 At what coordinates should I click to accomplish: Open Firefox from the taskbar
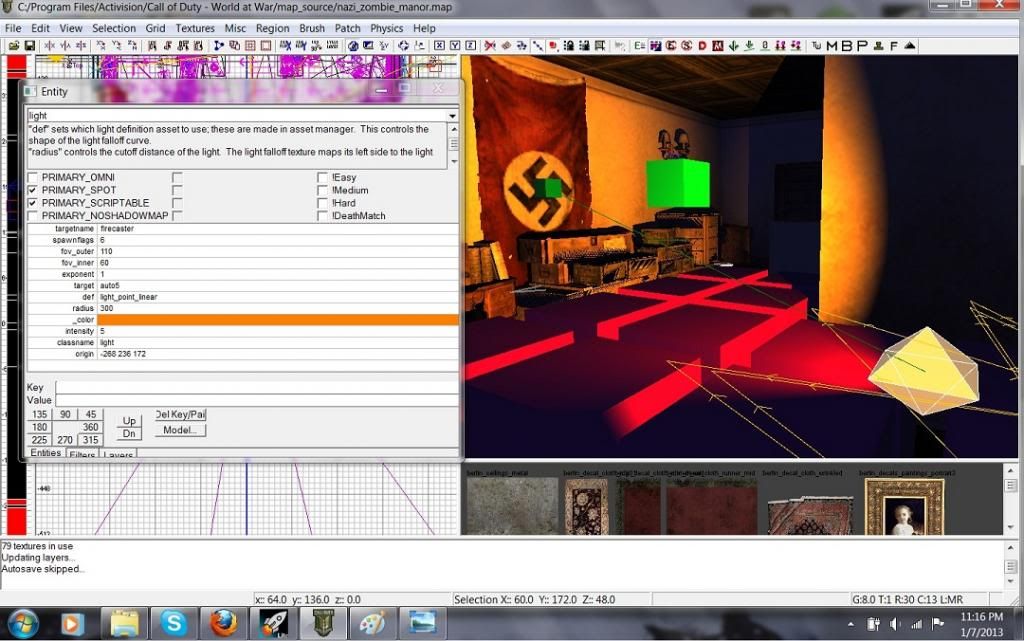pyautogui.click(x=223, y=623)
